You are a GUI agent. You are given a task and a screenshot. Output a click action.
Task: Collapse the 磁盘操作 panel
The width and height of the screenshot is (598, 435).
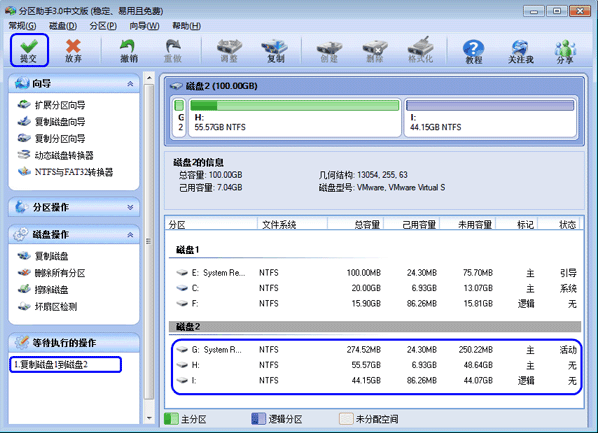pos(130,234)
